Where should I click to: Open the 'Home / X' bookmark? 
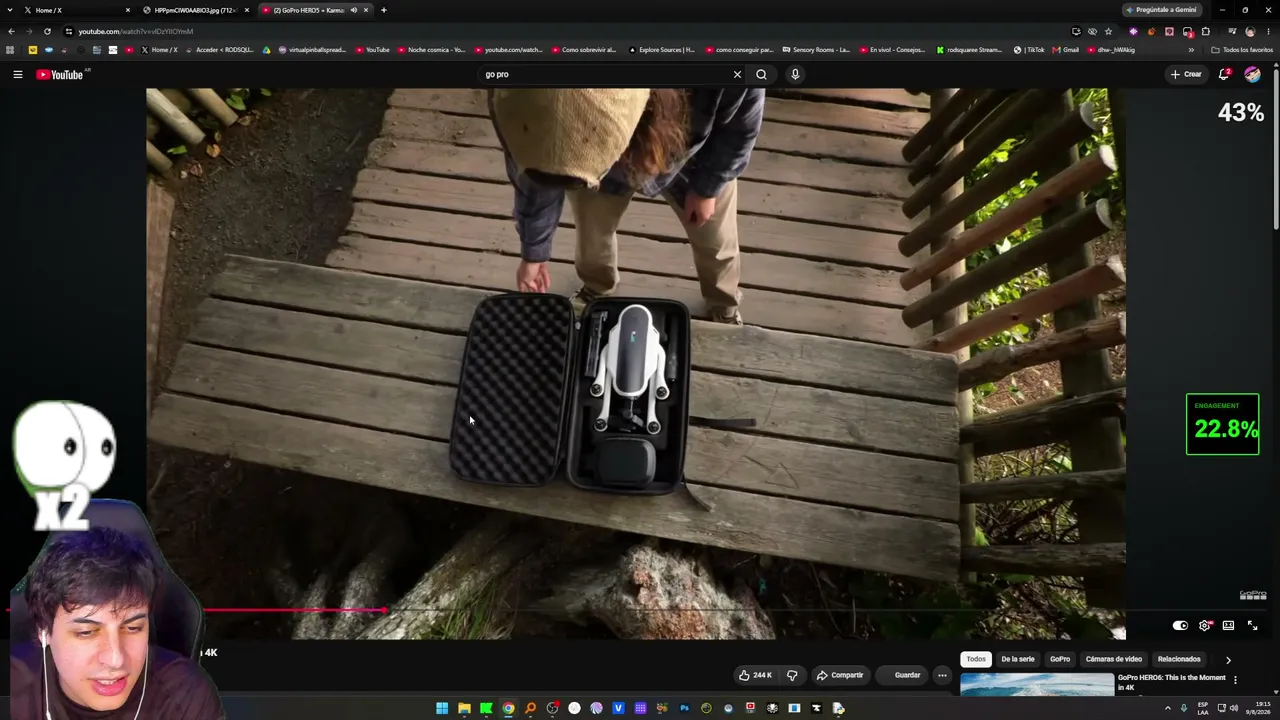tap(160, 50)
